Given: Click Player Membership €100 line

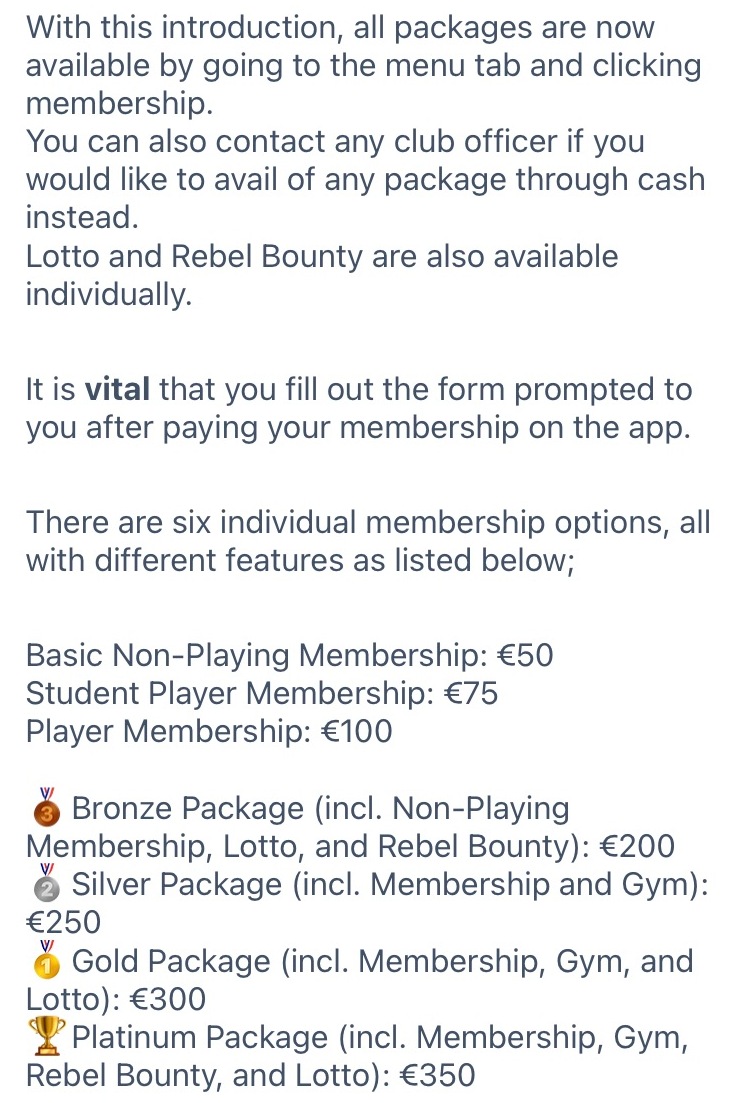Looking at the screenshot, I should (x=209, y=732).
